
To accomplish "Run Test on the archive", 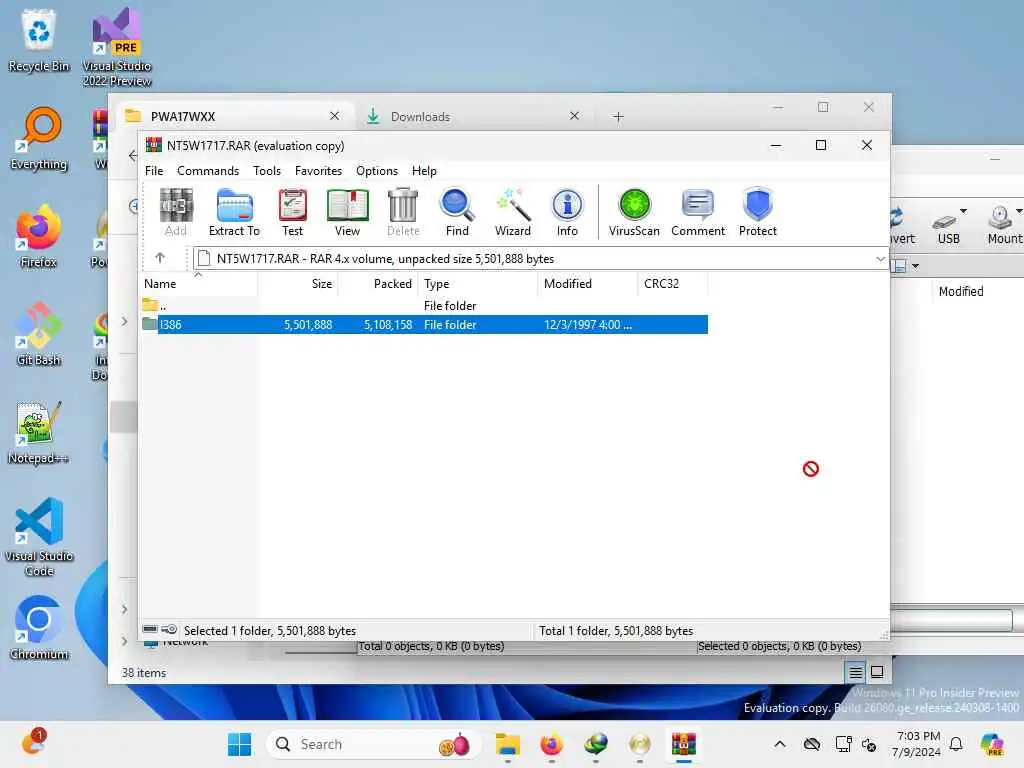I will (x=293, y=212).
